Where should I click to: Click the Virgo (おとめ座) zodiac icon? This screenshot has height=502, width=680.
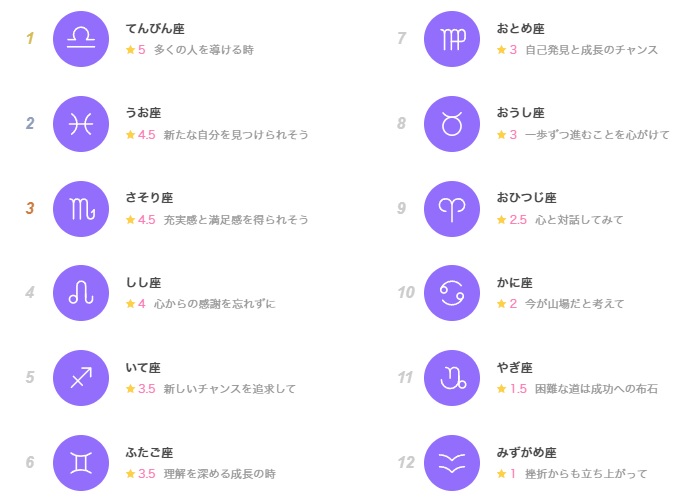pyautogui.click(x=452, y=39)
